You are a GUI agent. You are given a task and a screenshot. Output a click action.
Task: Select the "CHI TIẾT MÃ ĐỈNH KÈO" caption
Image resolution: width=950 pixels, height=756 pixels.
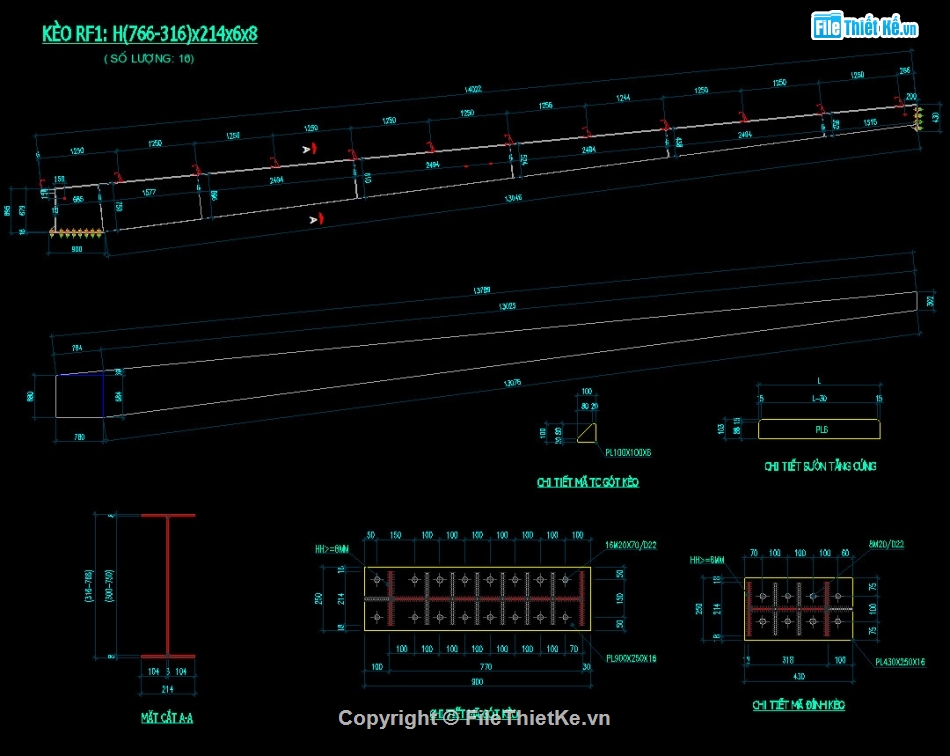[799, 705]
